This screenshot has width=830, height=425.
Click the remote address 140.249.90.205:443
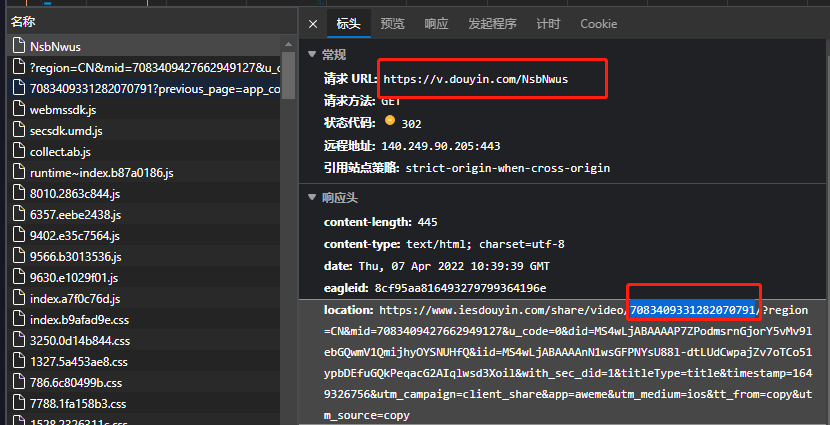[440, 146]
